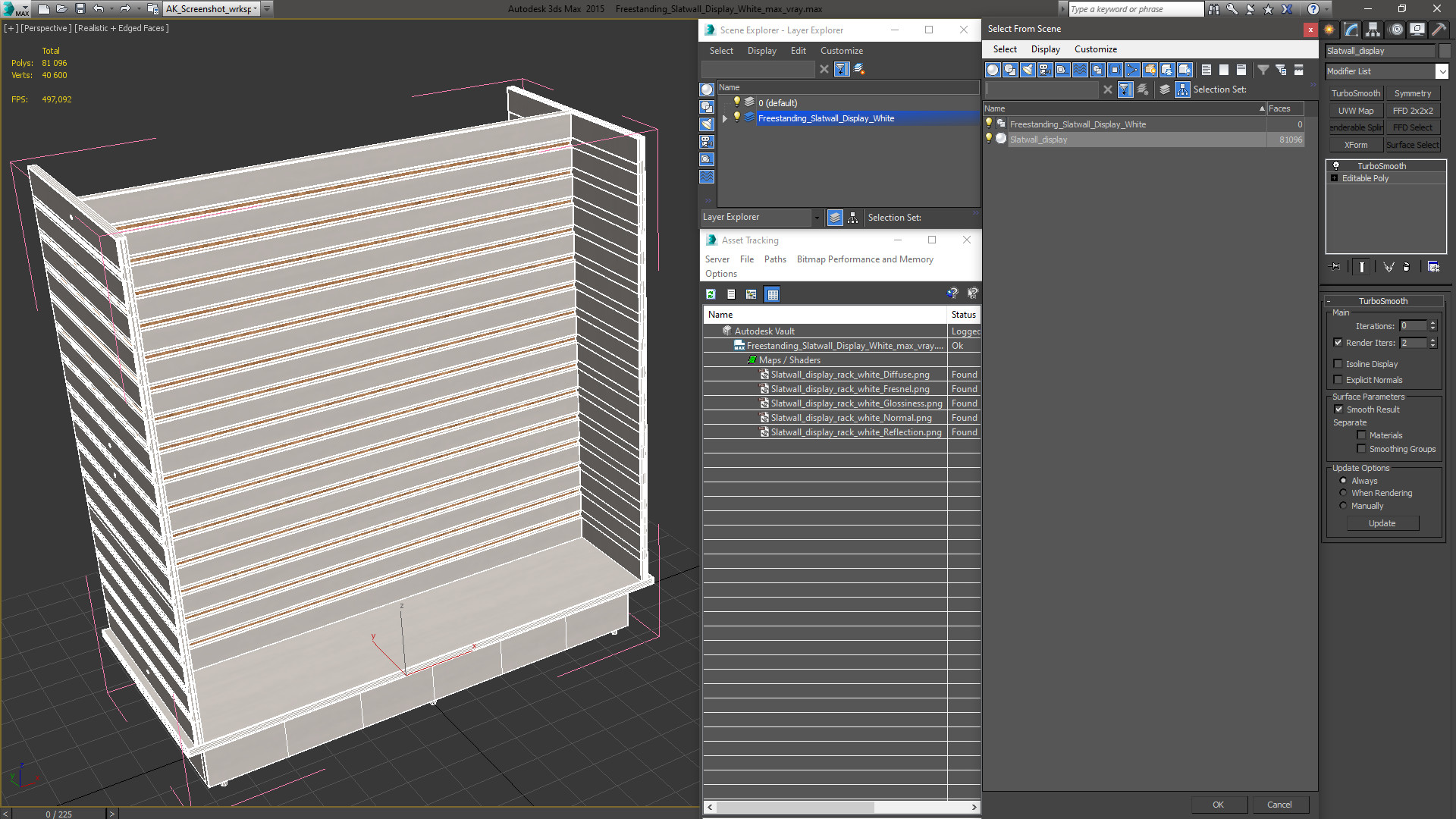The image size is (1456, 819).
Task: Click the Invert Selection icon in Select From Scene
Action: point(1241,70)
